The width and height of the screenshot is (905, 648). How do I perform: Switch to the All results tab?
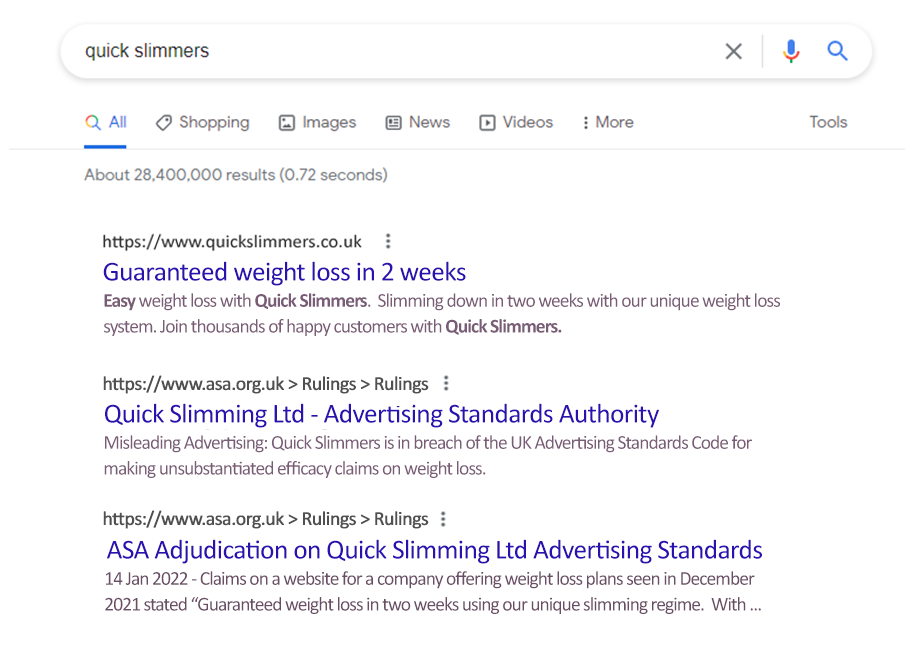[106, 122]
